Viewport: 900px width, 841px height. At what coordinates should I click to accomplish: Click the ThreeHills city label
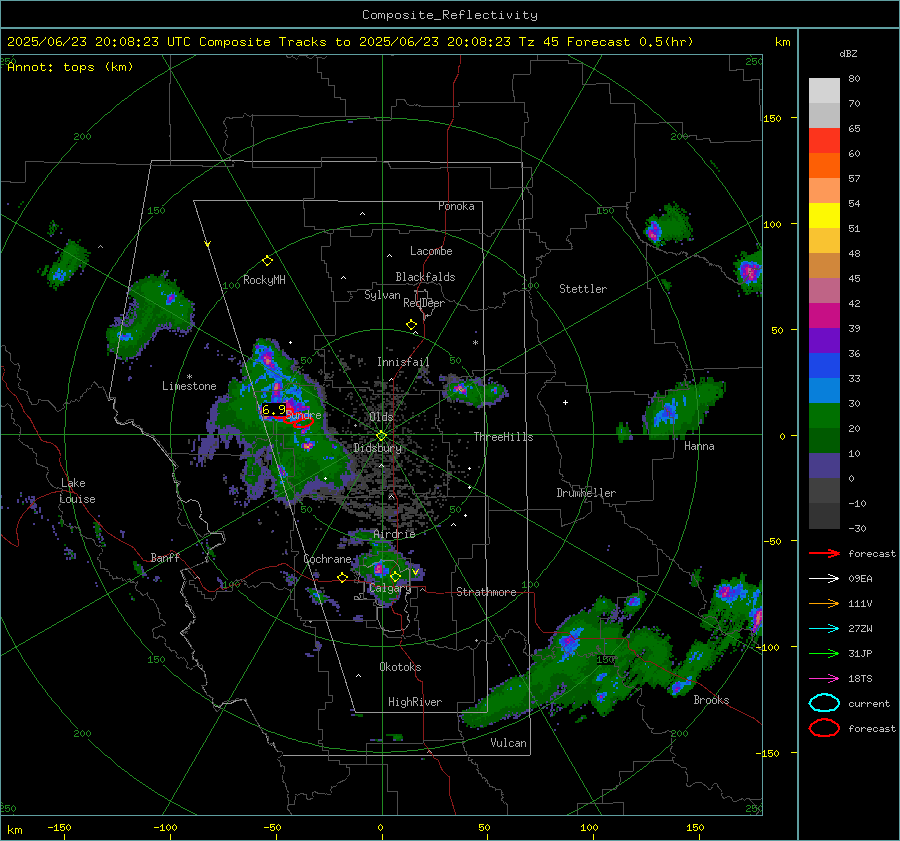click(x=503, y=437)
